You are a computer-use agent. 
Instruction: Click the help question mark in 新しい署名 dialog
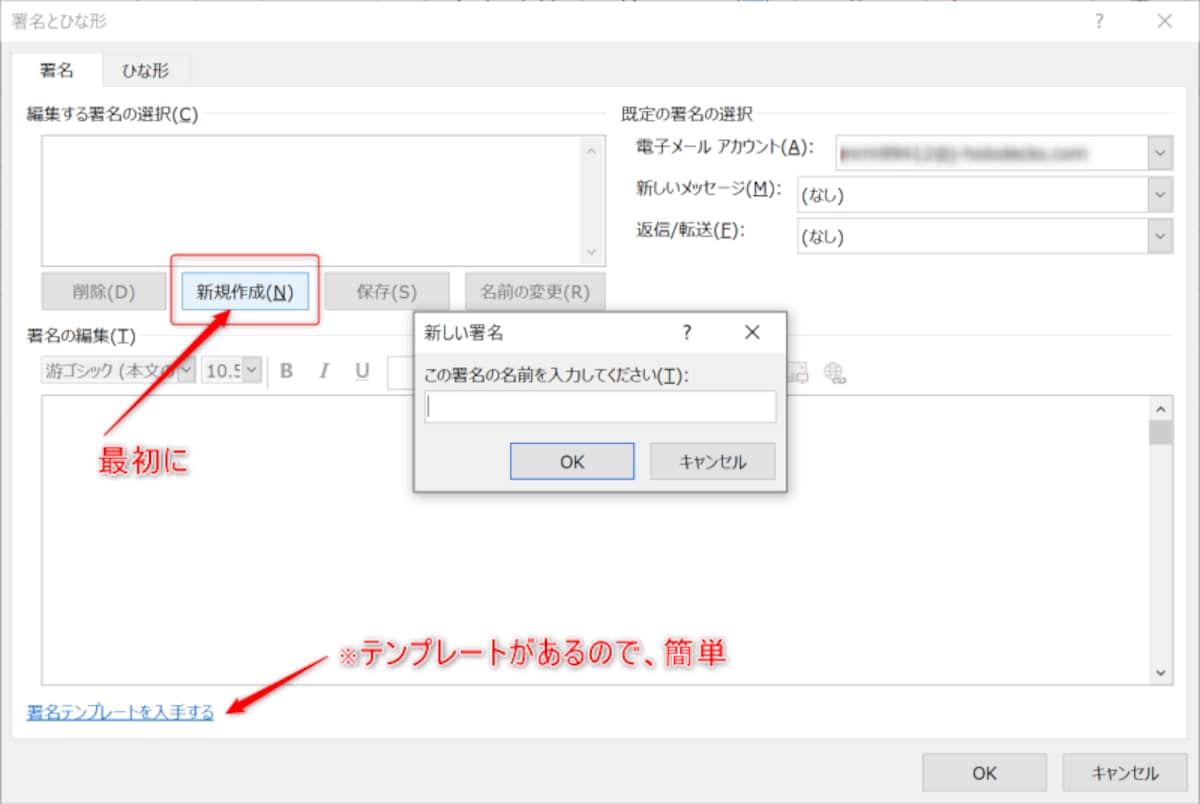(x=687, y=332)
